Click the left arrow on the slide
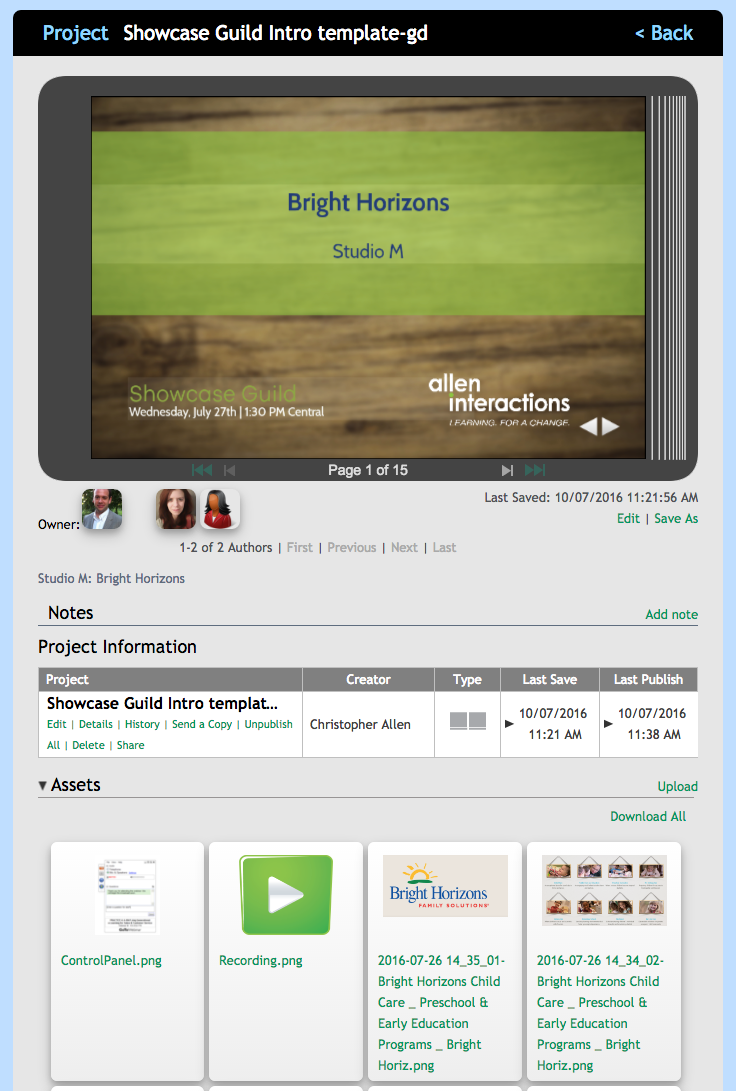The height and width of the screenshot is (1091, 736). pyautogui.click(x=589, y=427)
